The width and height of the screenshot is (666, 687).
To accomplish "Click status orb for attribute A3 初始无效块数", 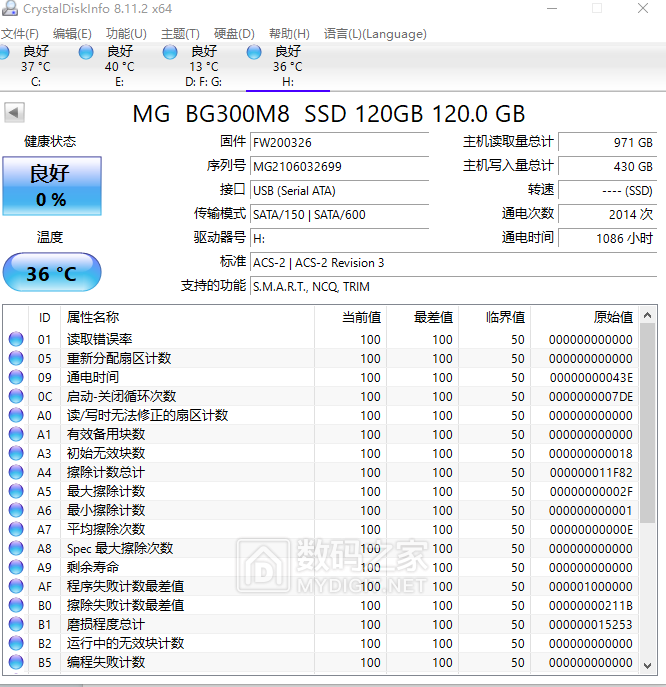I will [16, 453].
